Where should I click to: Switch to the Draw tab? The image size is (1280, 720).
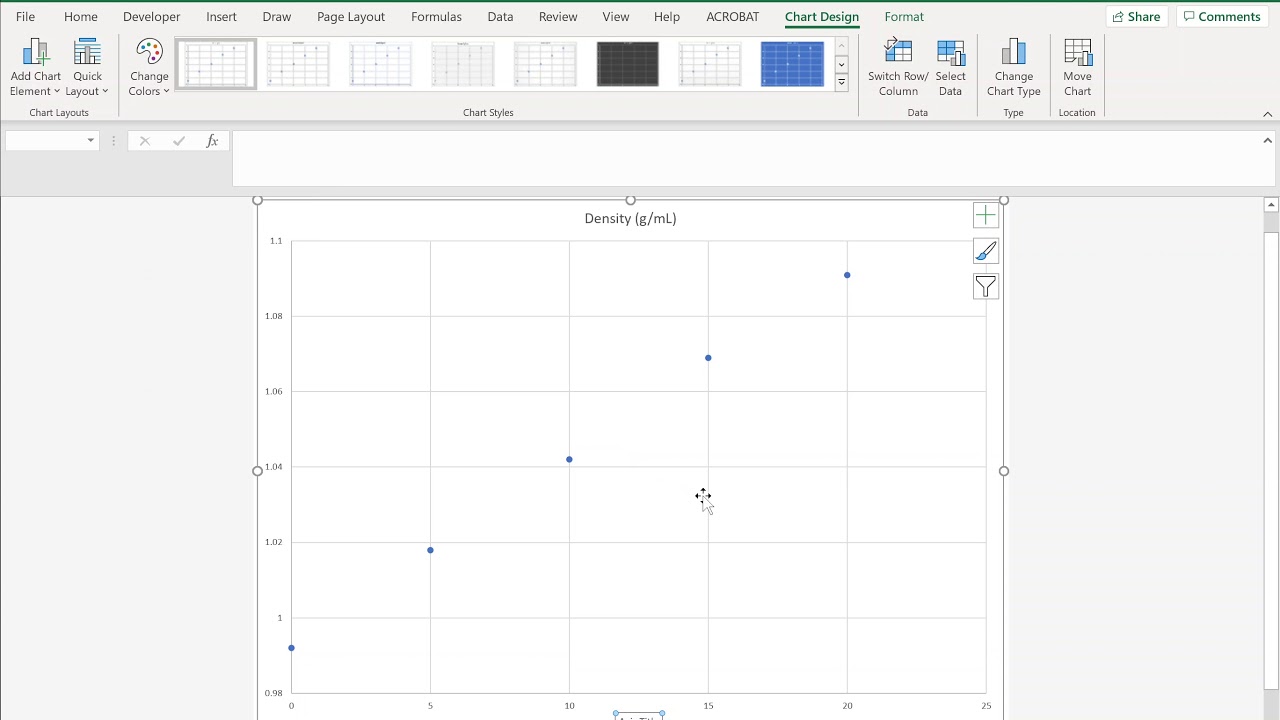pos(277,17)
